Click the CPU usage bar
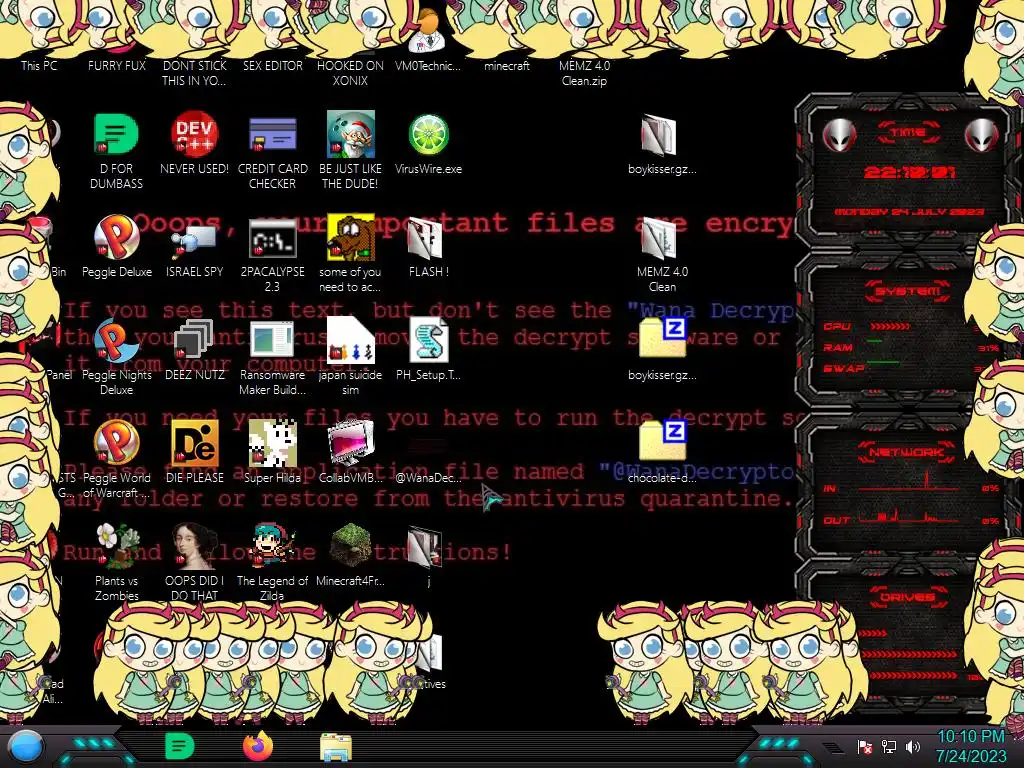This screenshot has width=1024, height=768. pyautogui.click(x=889, y=326)
